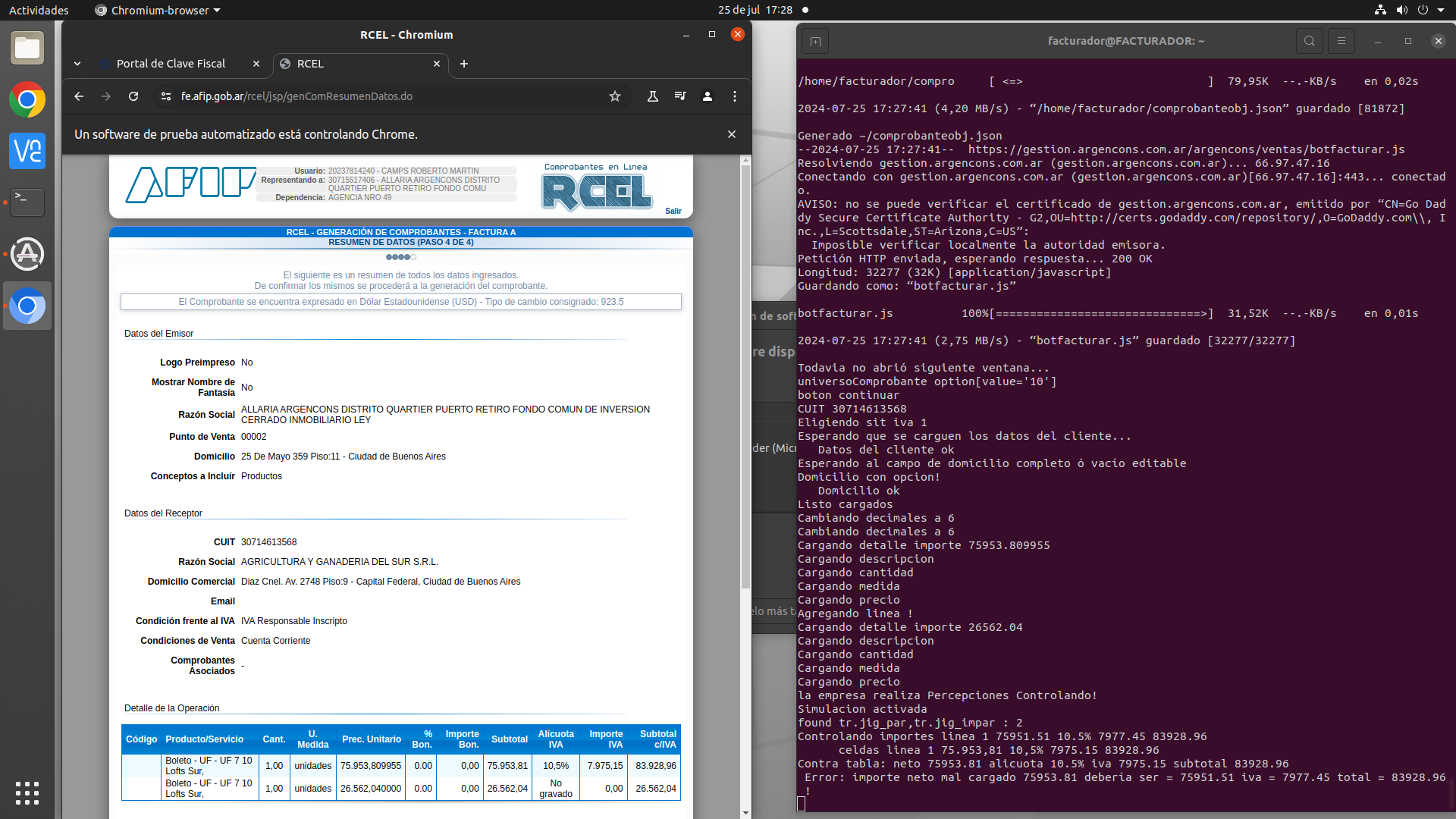
Task: Click terminal cursor prompt at bottom
Action: 802,804
